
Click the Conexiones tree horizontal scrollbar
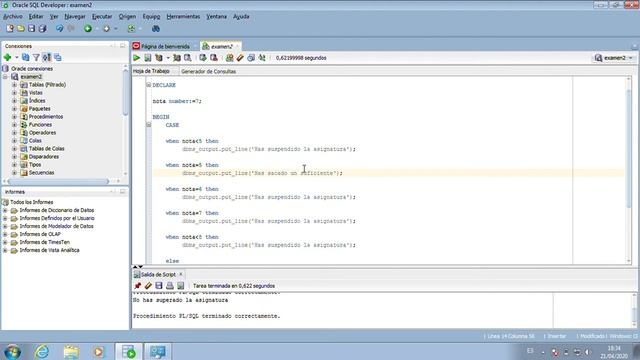tap(58, 181)
